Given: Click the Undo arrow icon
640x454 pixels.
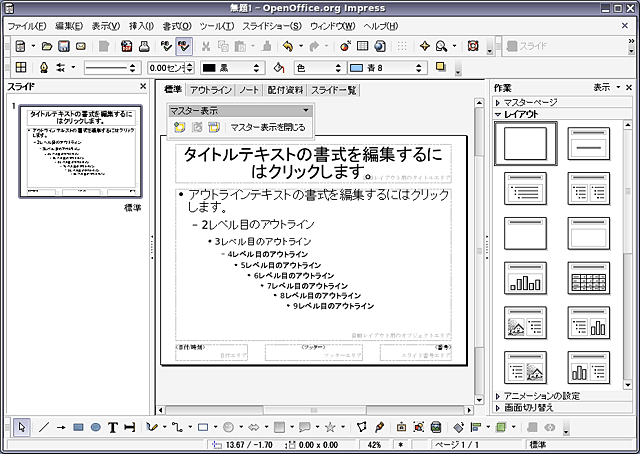Looking at the screenshot, I should click(x=287, y=46).
